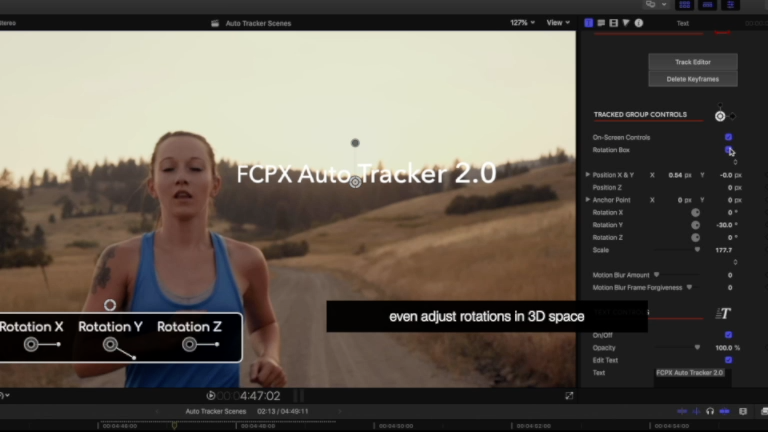Toggle the Inspector sliders panel icon
768x432 pixels.
[x=730, y=5]
